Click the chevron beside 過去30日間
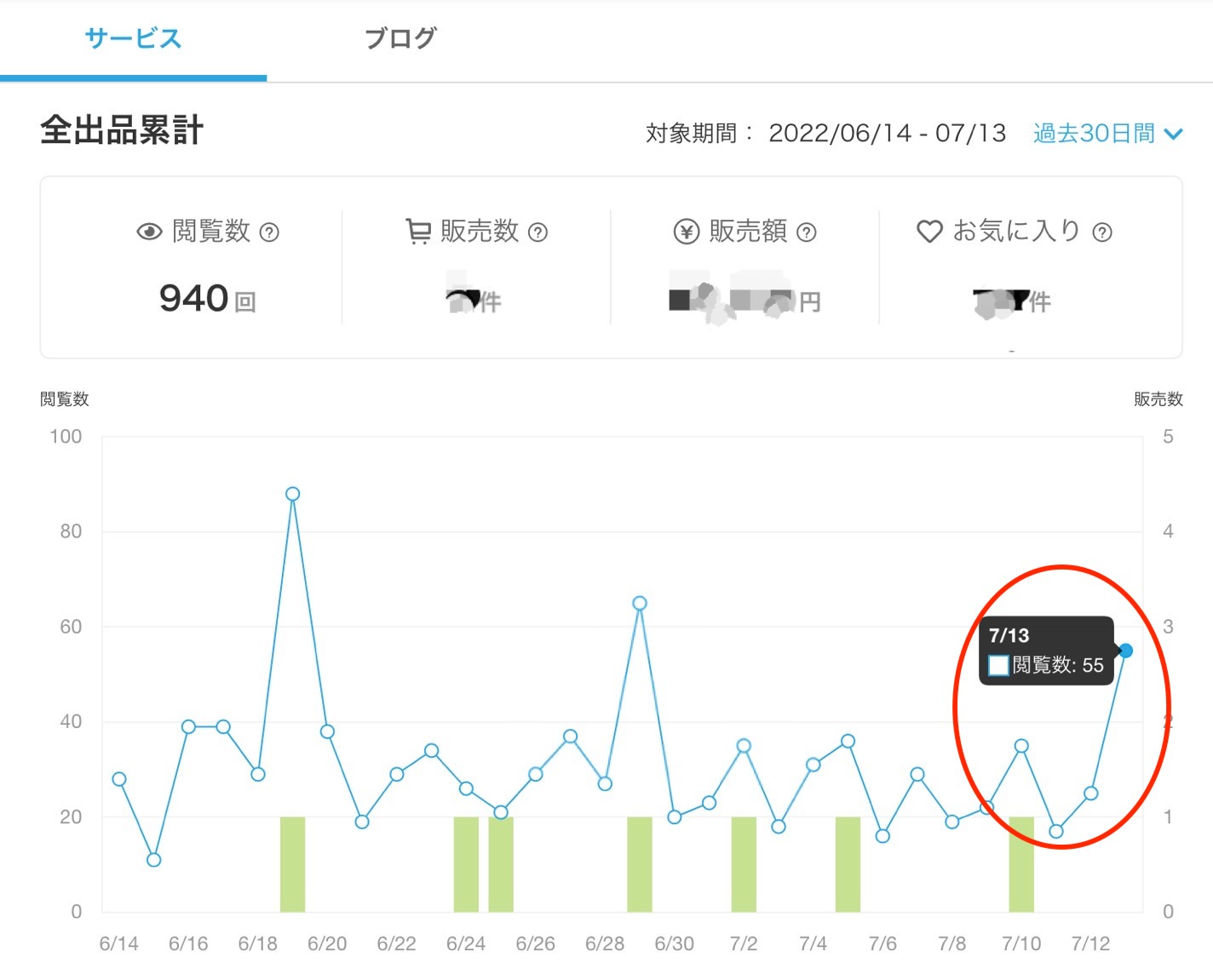This screenshot has height=980, width=1213. click(x=1173, y=135)
